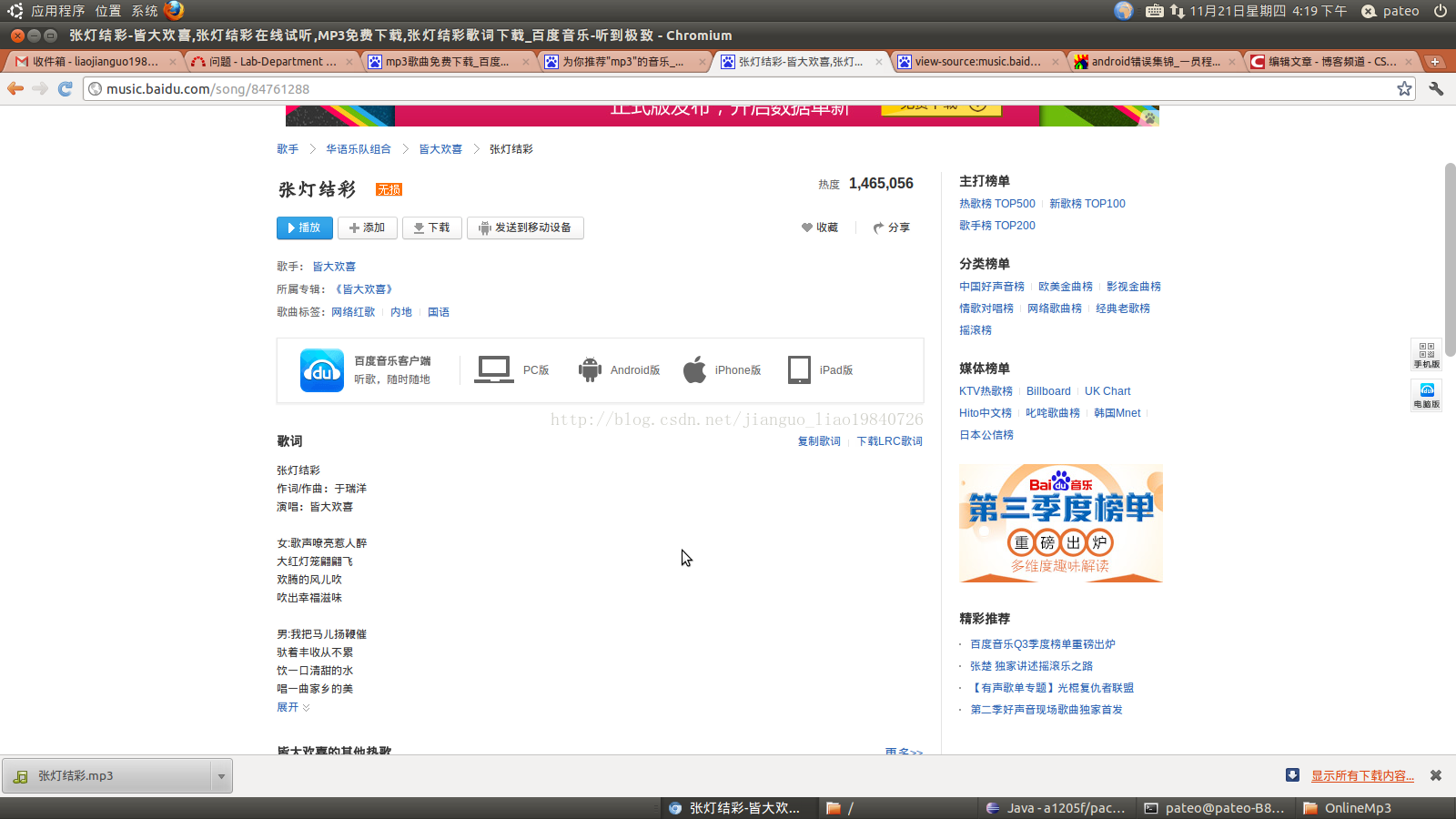
Task: Switch to mp3歌曲免费下载 tab
Action: click(x=446, y=62)
